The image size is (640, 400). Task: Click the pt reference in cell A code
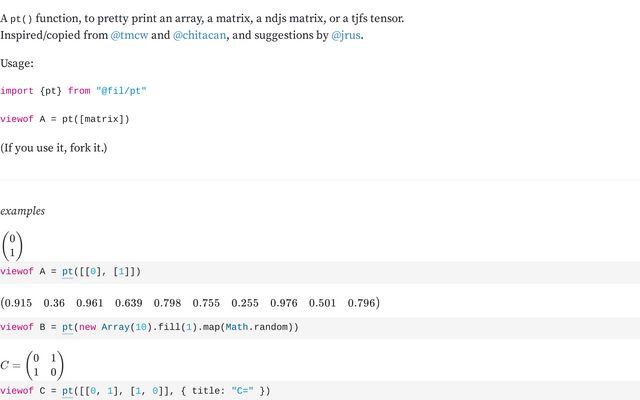point(67,271)
